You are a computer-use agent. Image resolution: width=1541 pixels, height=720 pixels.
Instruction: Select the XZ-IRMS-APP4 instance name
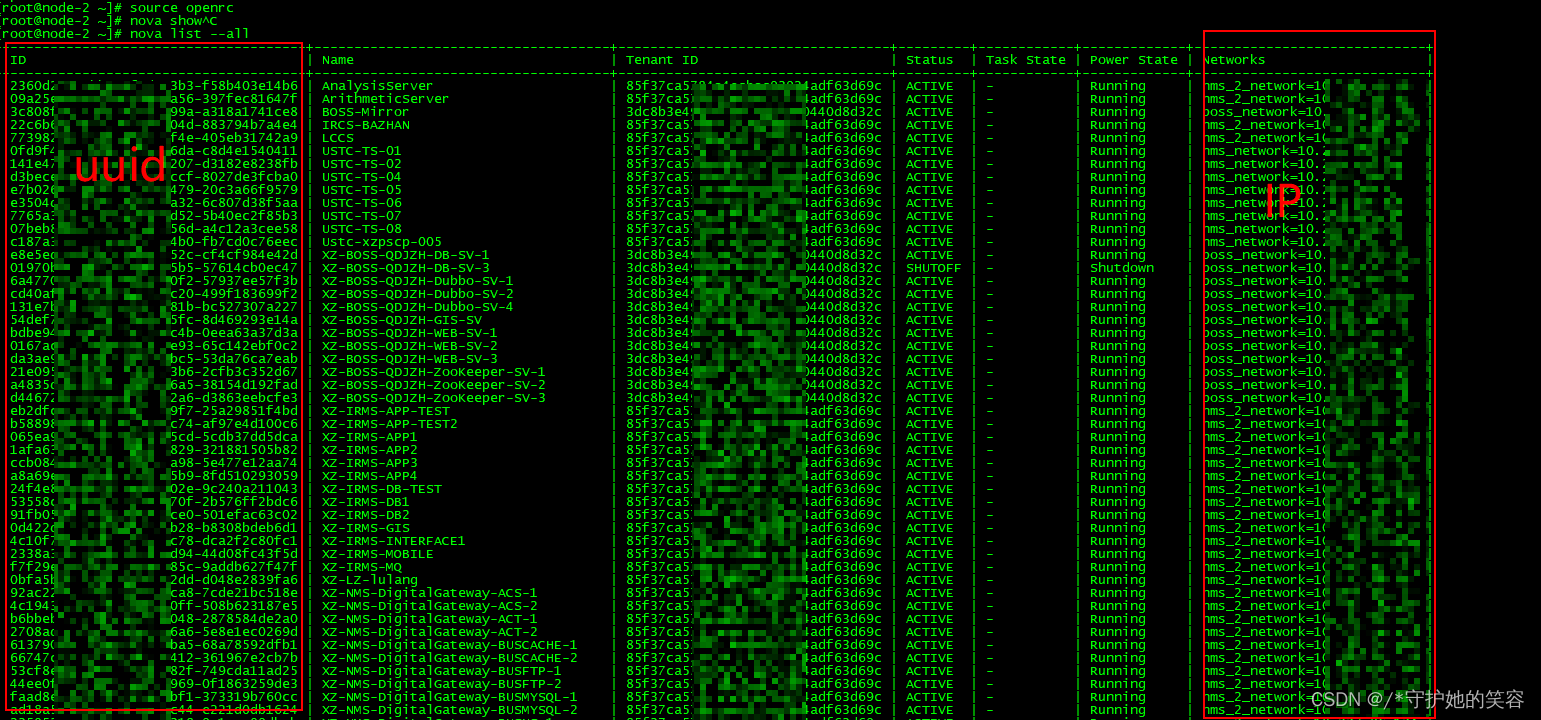[x=370, y=476]
